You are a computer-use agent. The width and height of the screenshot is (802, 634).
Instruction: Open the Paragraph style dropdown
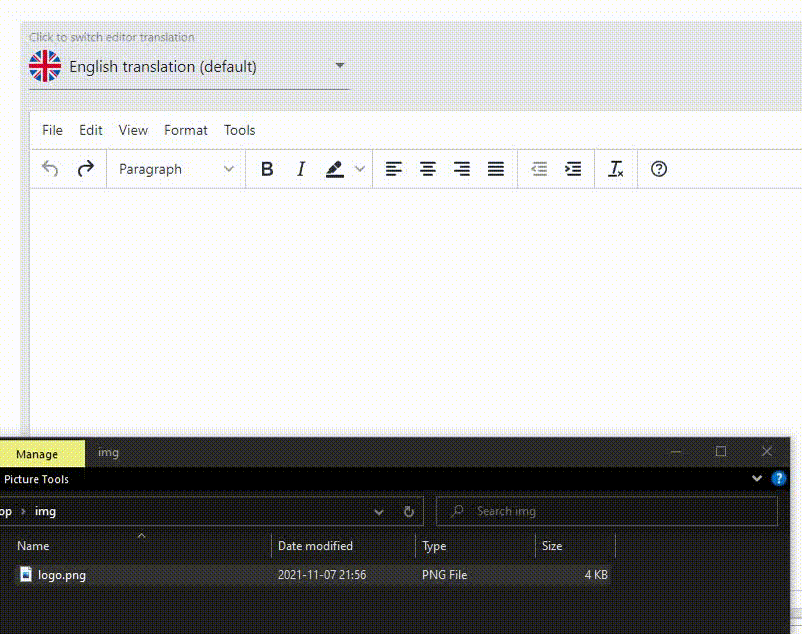coord(175,168)
